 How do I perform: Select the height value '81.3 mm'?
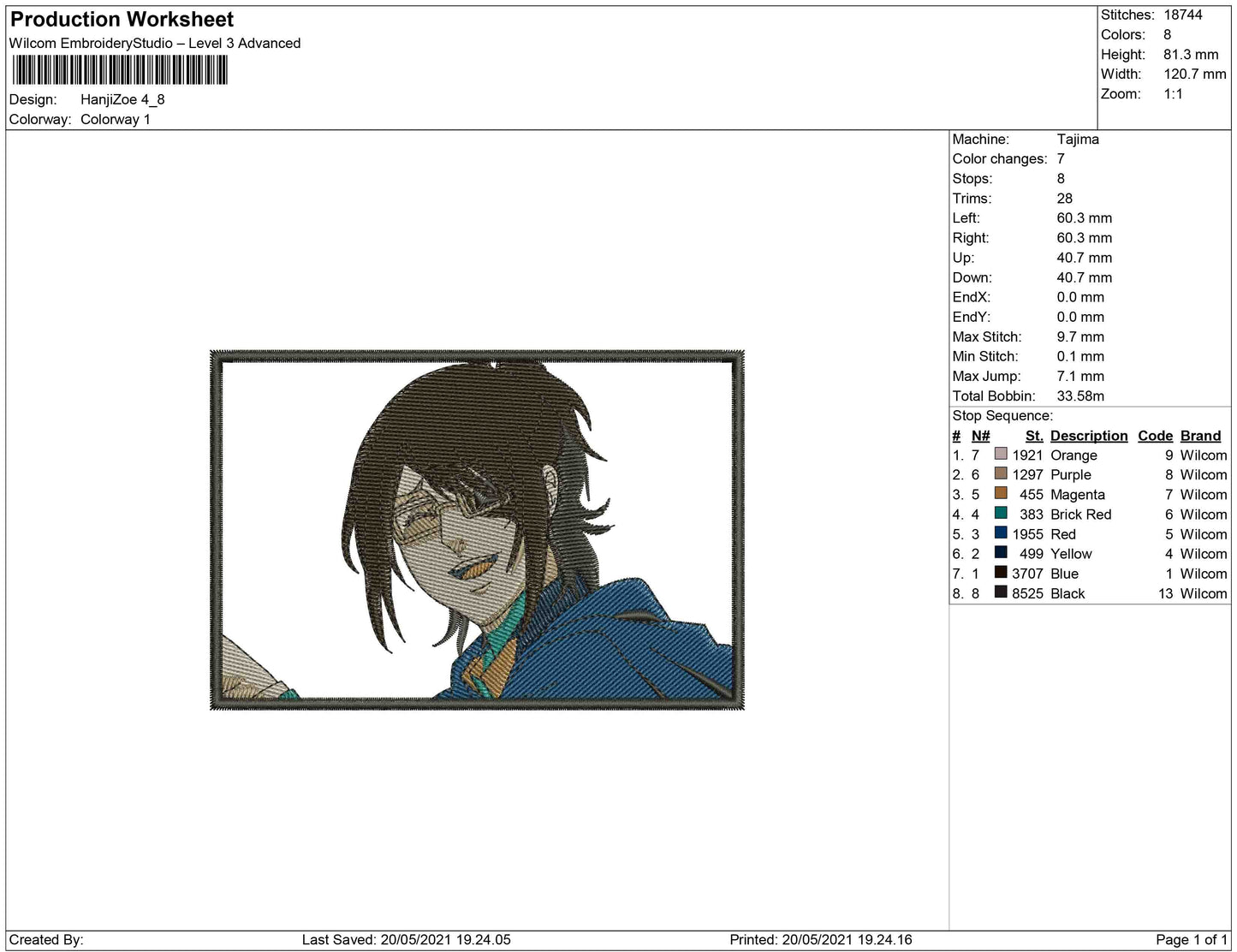click(1191, 54)
